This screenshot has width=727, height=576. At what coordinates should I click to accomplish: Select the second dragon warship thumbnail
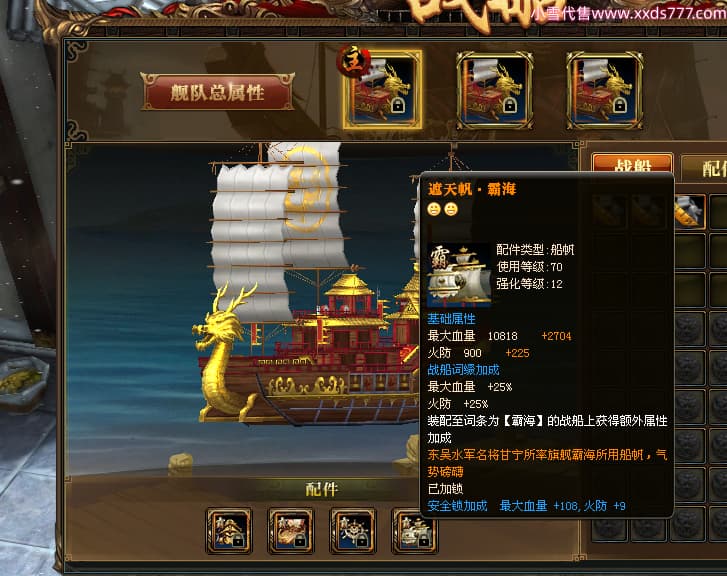(495, 90)
